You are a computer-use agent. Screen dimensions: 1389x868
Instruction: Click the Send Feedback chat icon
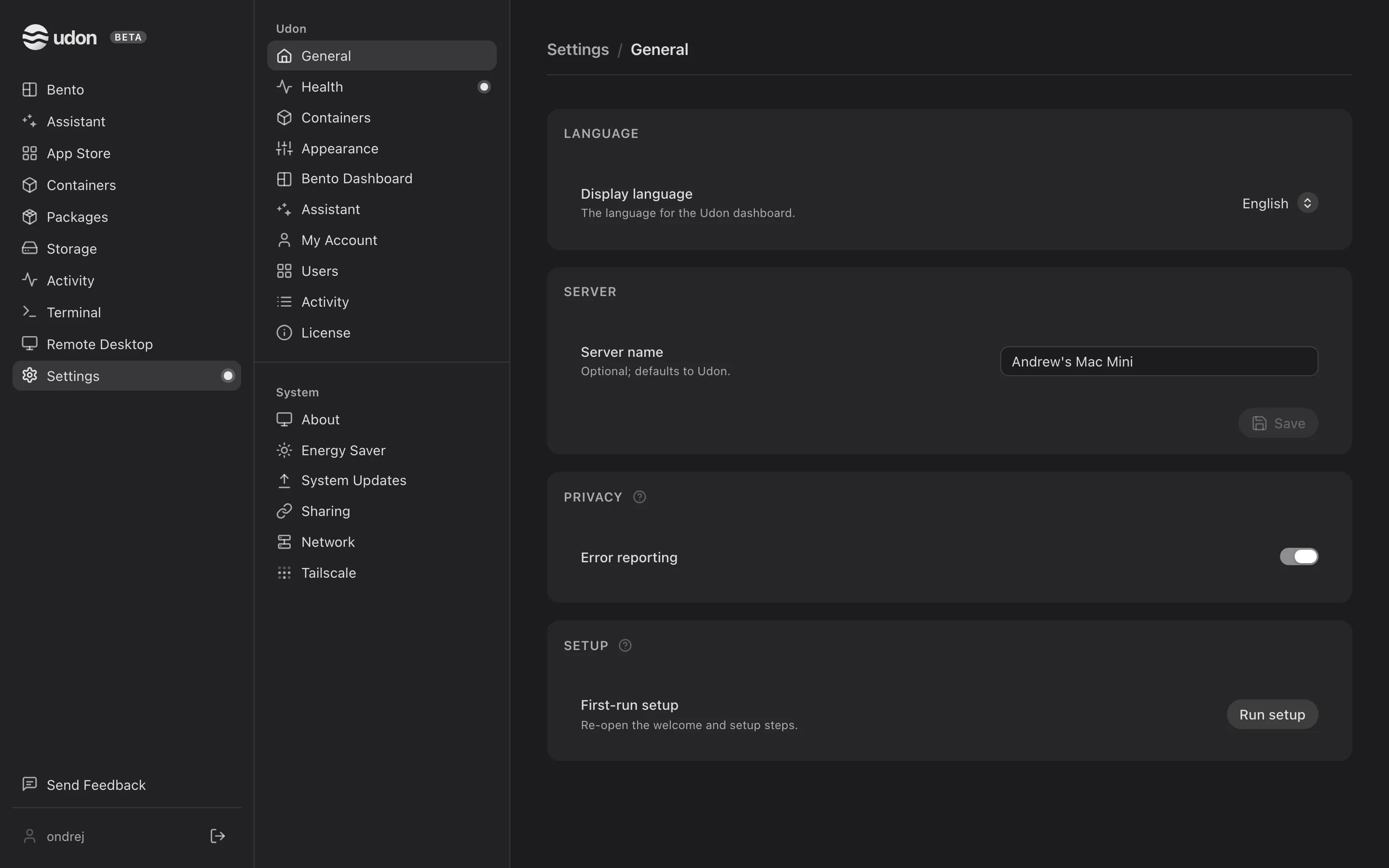click(29, 784)
